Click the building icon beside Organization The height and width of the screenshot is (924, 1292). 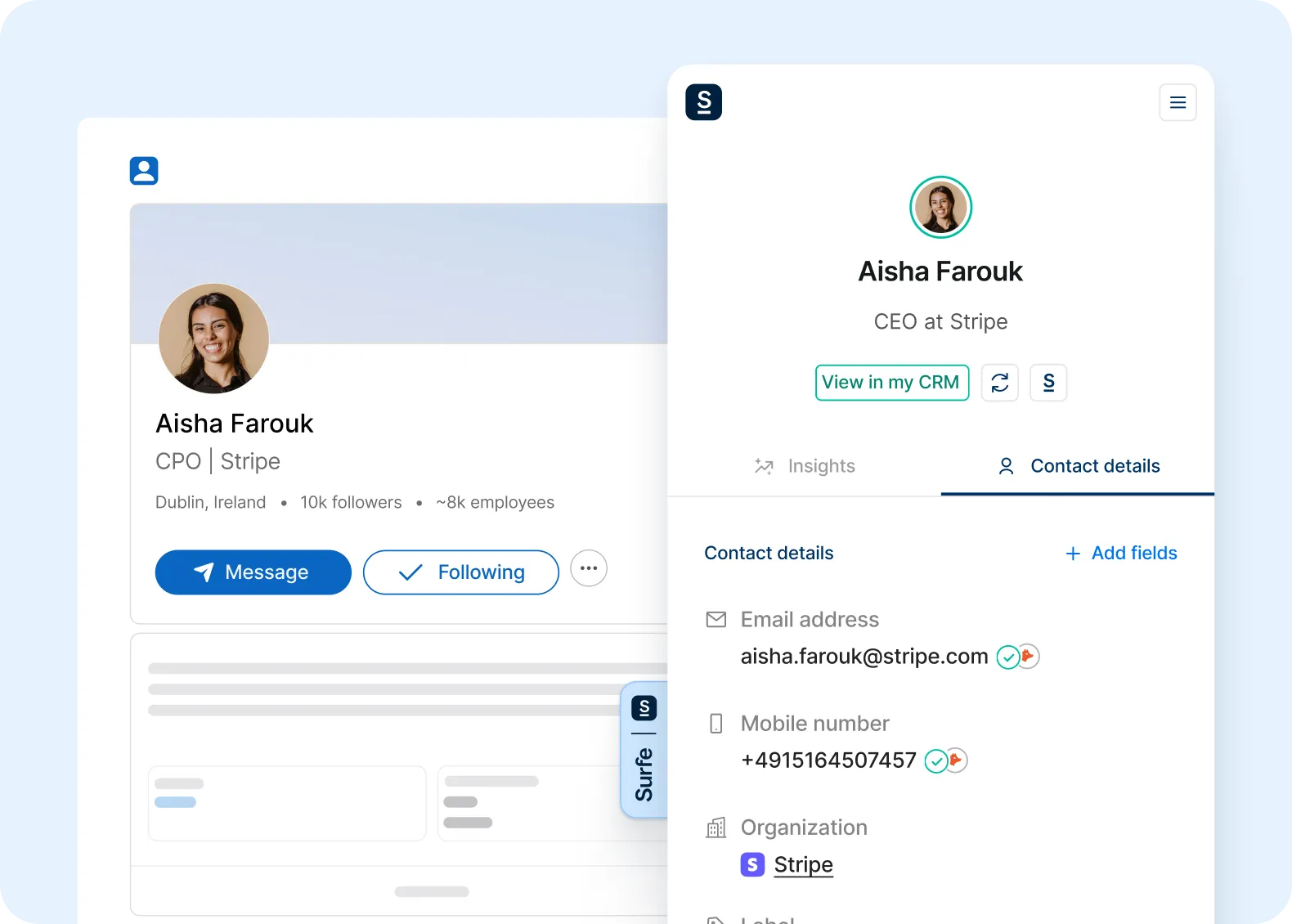(x=716, y=828)
